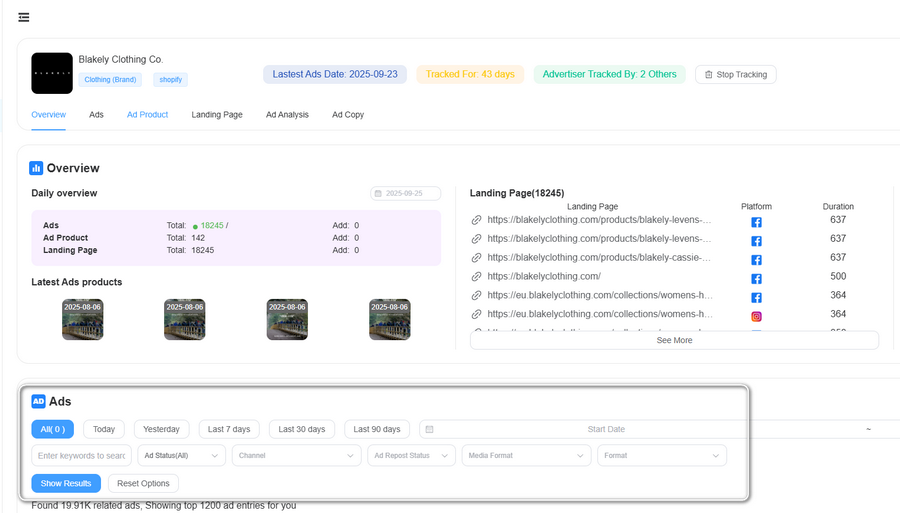Click the keyword search input
This screenshot has height=513, width=900.
82,456
